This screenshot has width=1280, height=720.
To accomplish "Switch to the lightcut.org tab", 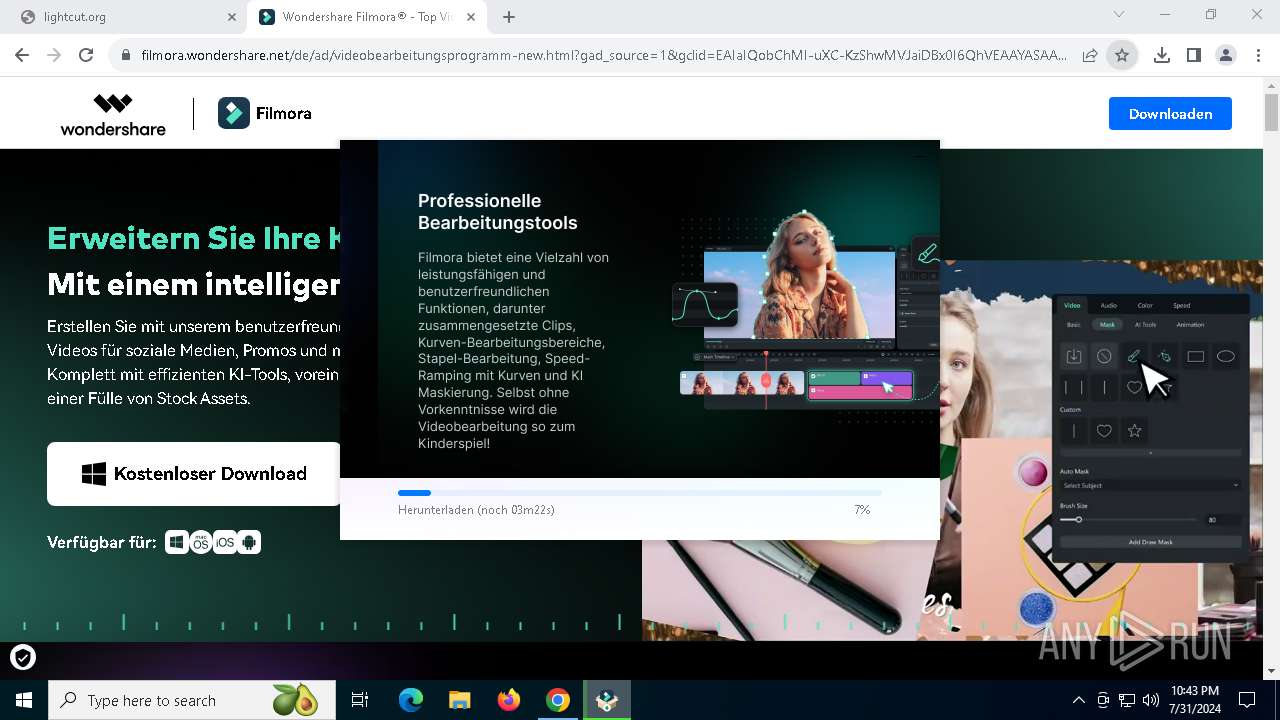I will (130, 17).
